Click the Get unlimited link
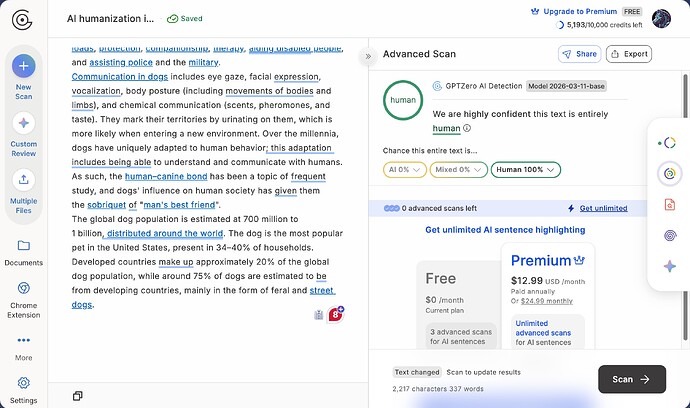 [603, 208]
